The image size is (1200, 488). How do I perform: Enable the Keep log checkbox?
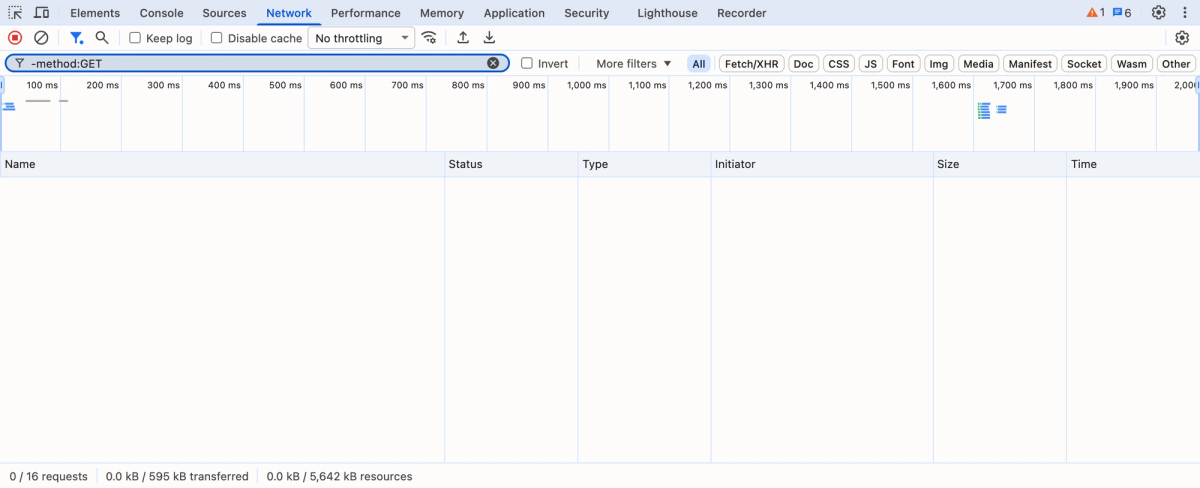(x=135, y=38)
